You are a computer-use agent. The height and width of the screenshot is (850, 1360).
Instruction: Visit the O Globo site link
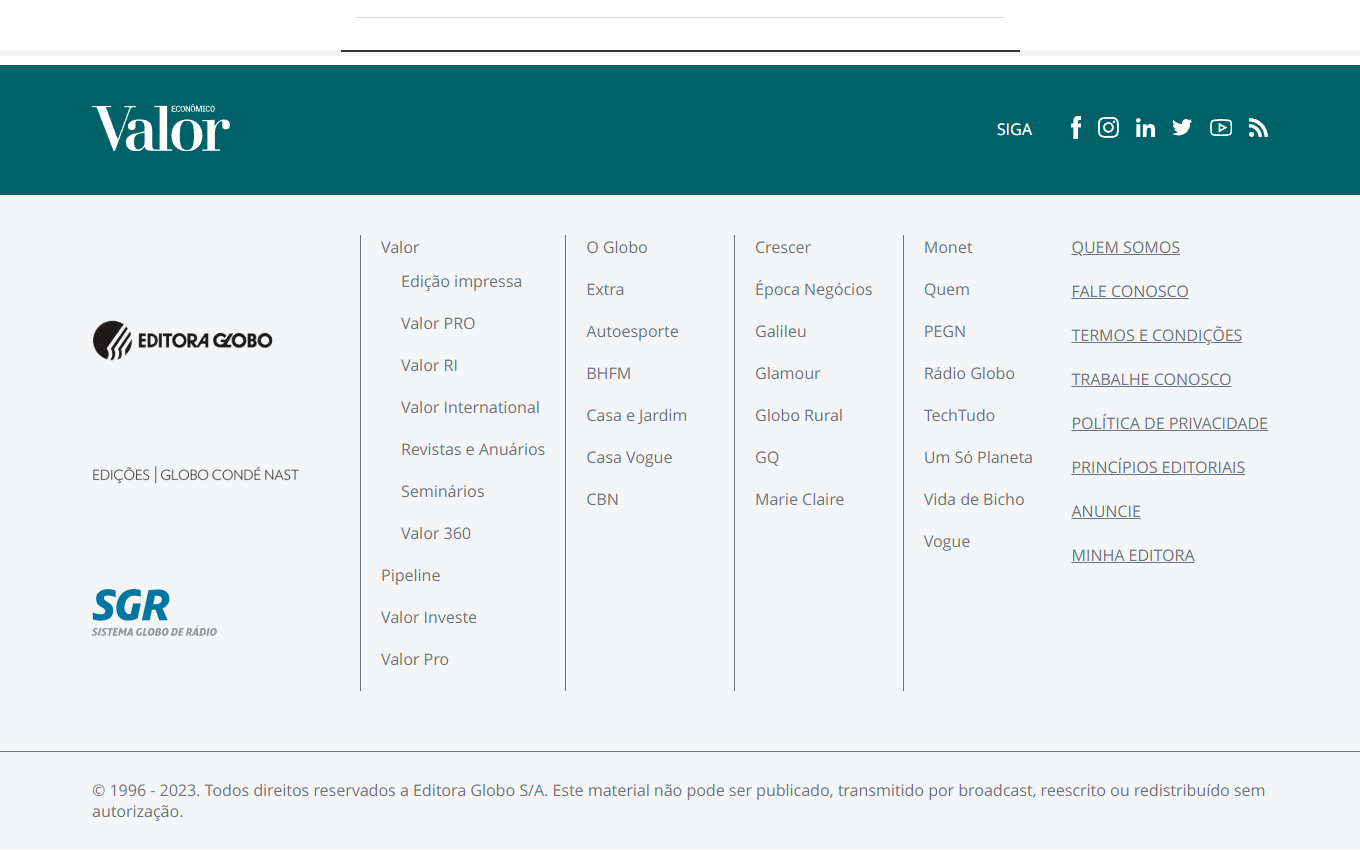point(616,248)
